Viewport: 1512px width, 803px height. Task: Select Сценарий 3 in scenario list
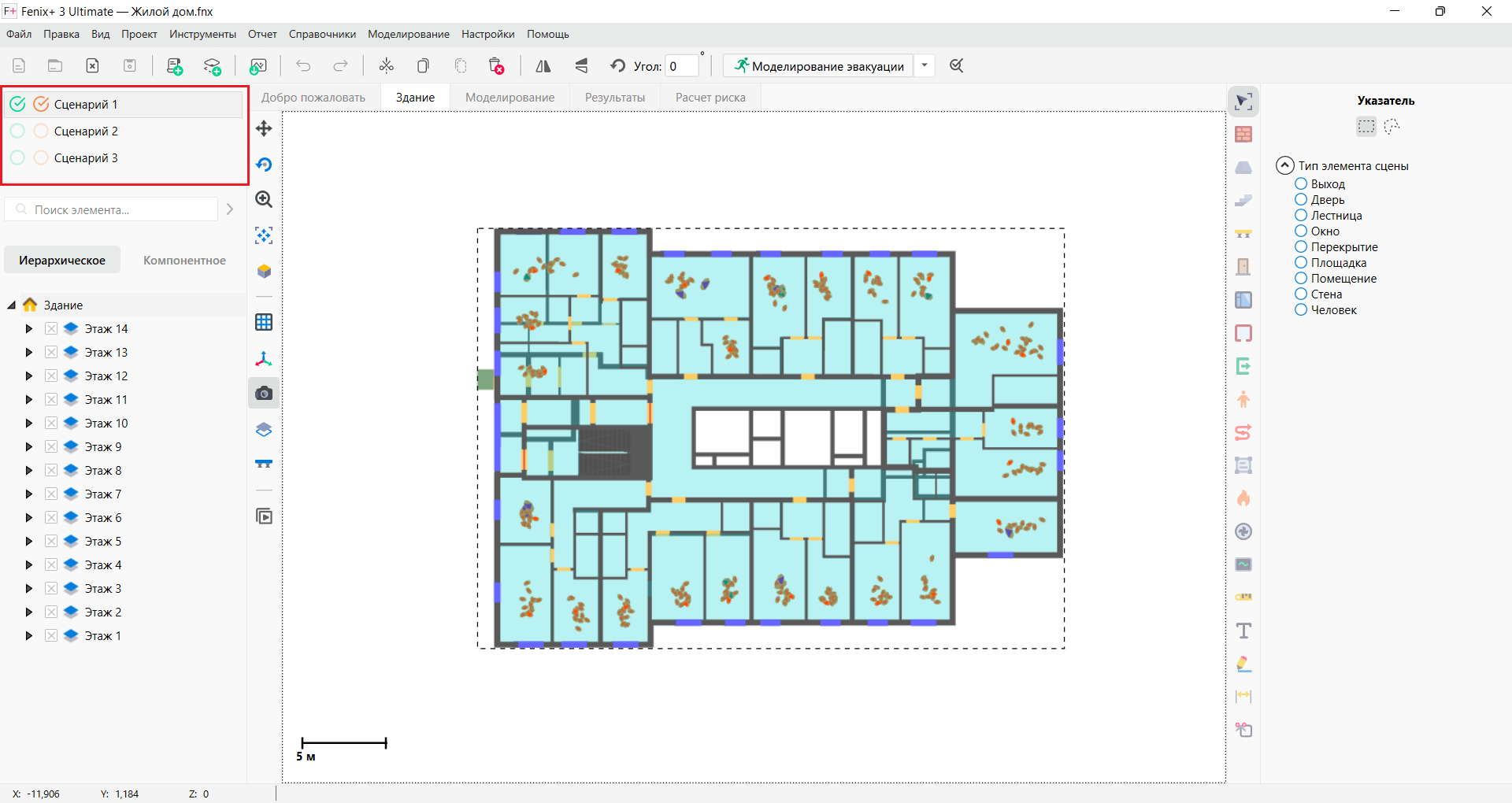point(124,157)
